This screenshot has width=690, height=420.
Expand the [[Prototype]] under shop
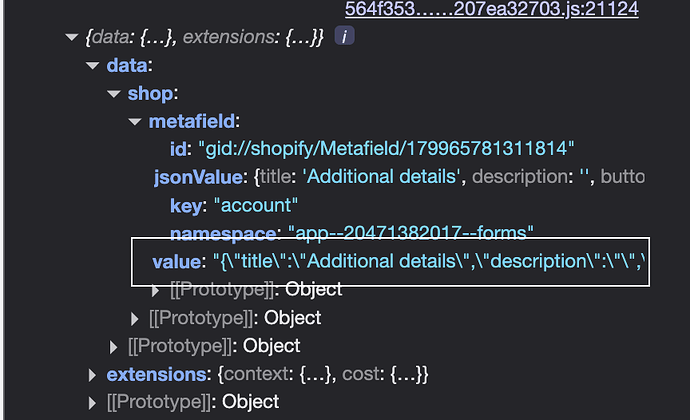click(x=134, y=319)
